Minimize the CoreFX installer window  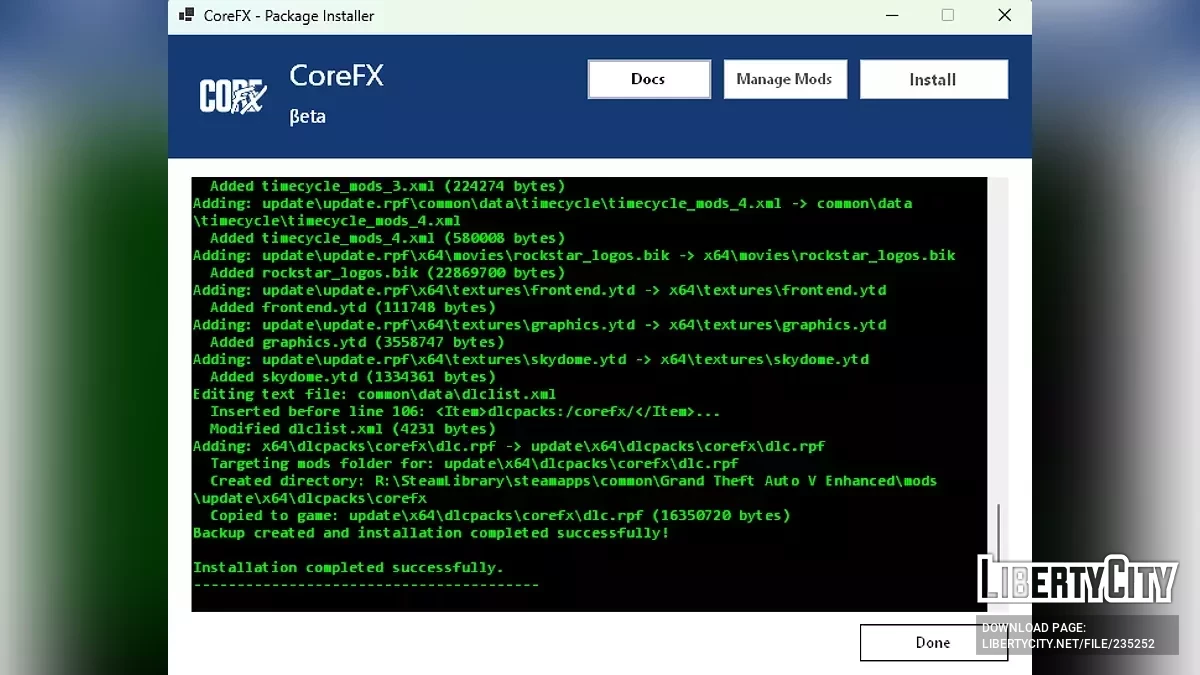tap(891, 15)
